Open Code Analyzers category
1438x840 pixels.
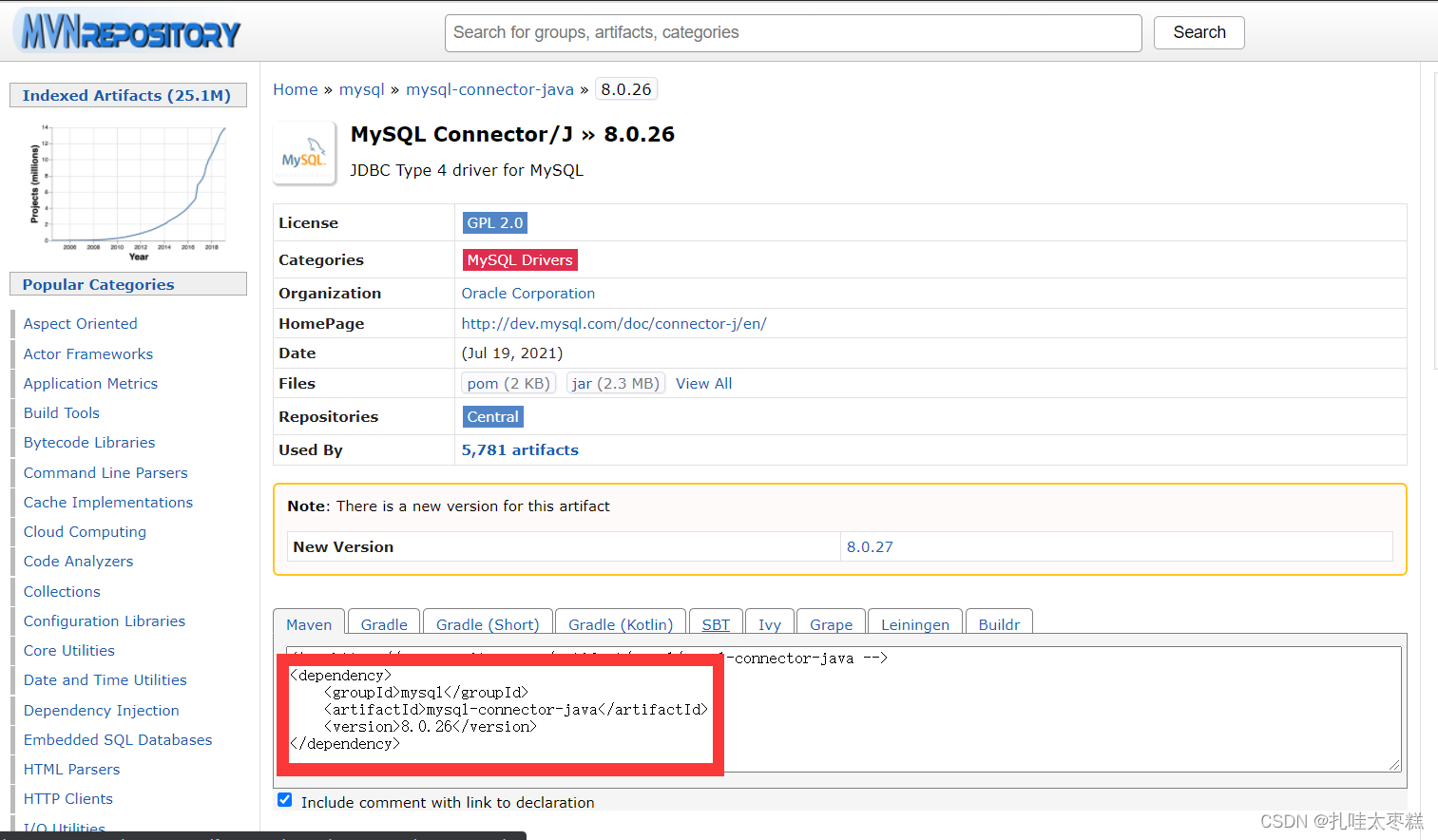(78, 561)
